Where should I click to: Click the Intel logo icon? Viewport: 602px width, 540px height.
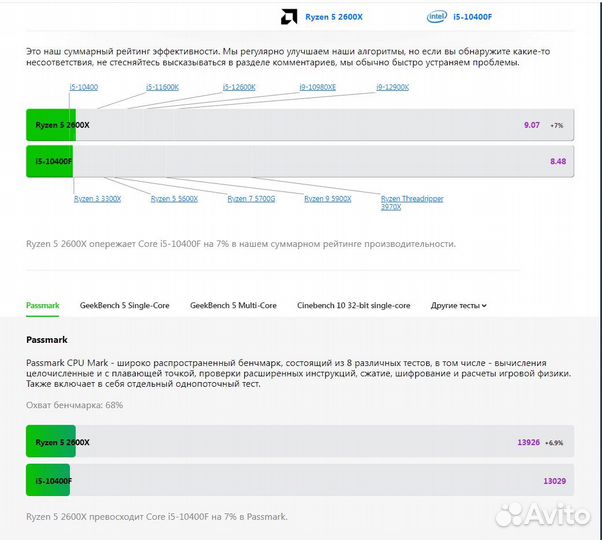[437, 17]
